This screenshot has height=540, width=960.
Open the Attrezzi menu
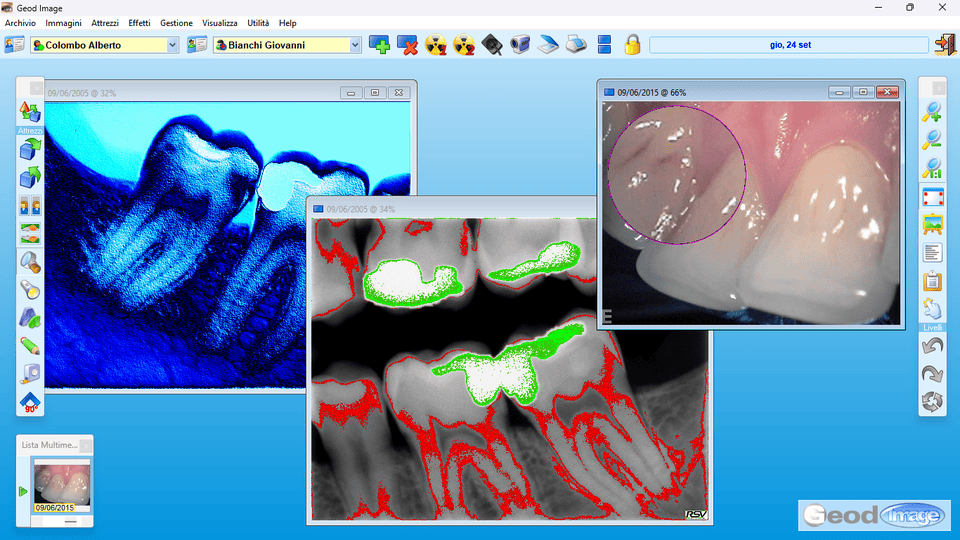(105, 23)
